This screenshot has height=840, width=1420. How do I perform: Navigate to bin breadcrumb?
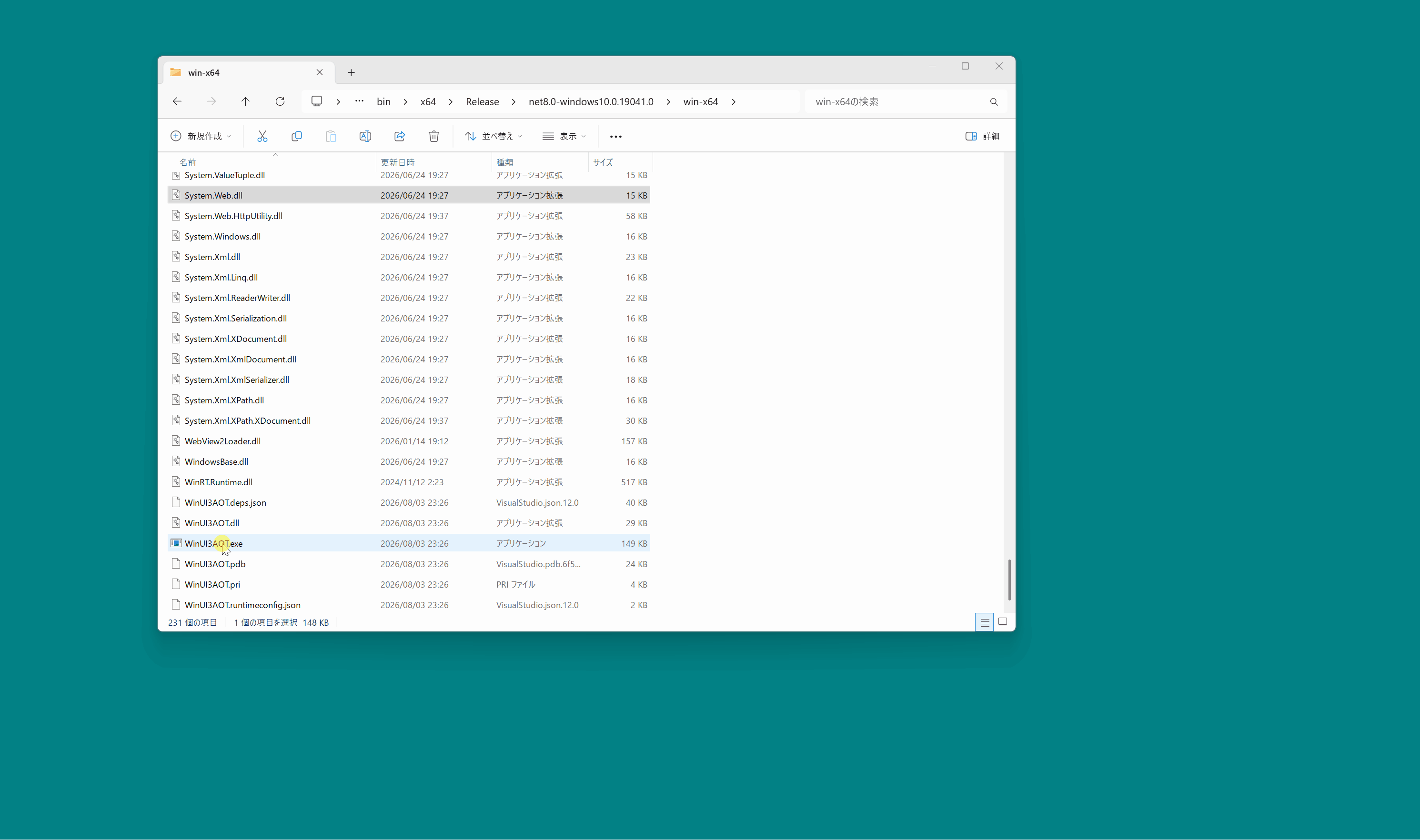tap(384, 102)
